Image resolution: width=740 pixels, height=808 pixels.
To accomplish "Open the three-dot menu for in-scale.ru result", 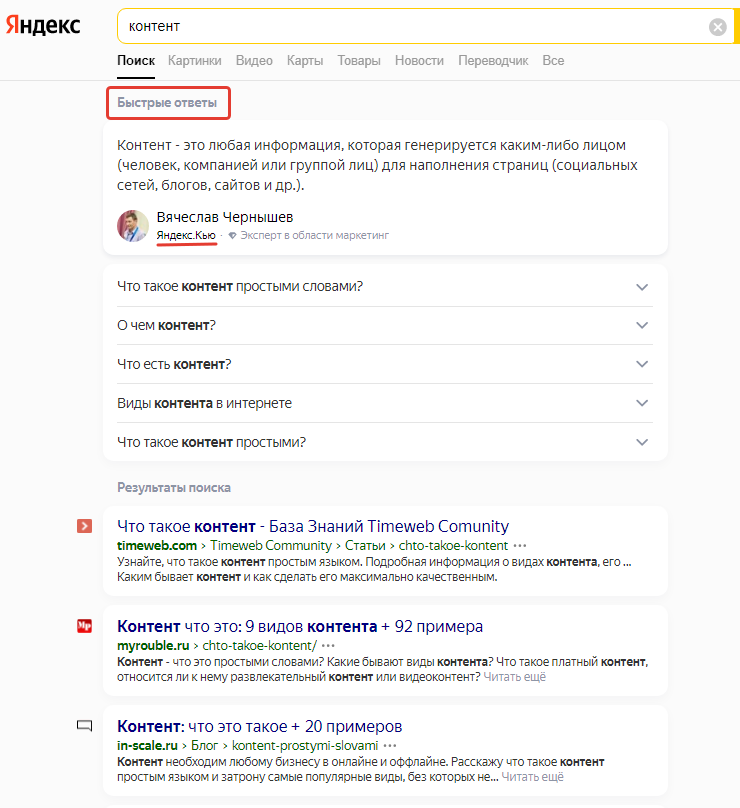I will point(390,746).
